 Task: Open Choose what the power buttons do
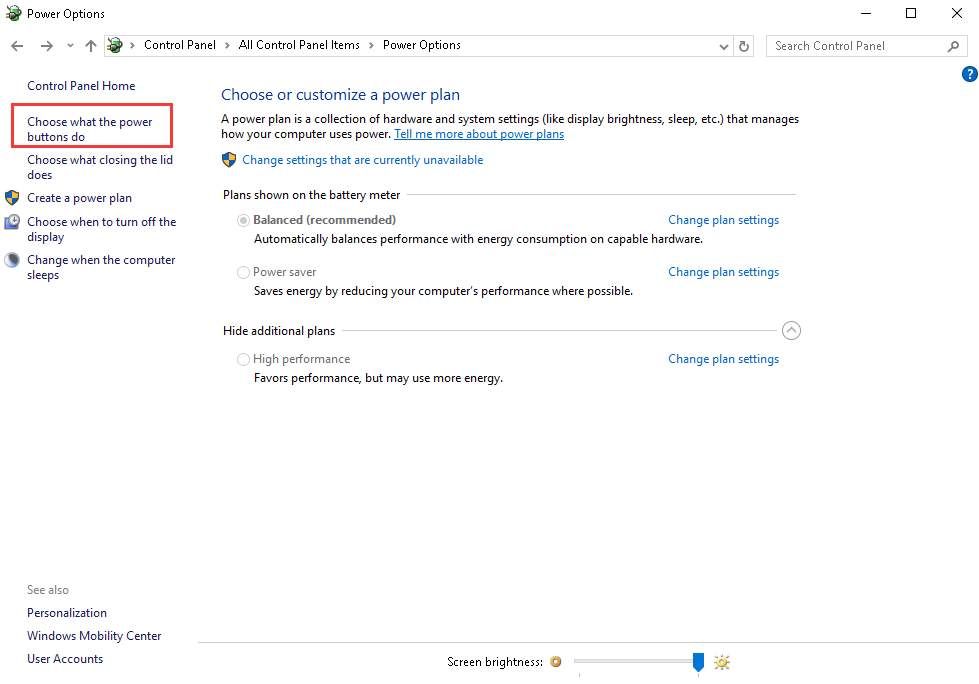90,129
